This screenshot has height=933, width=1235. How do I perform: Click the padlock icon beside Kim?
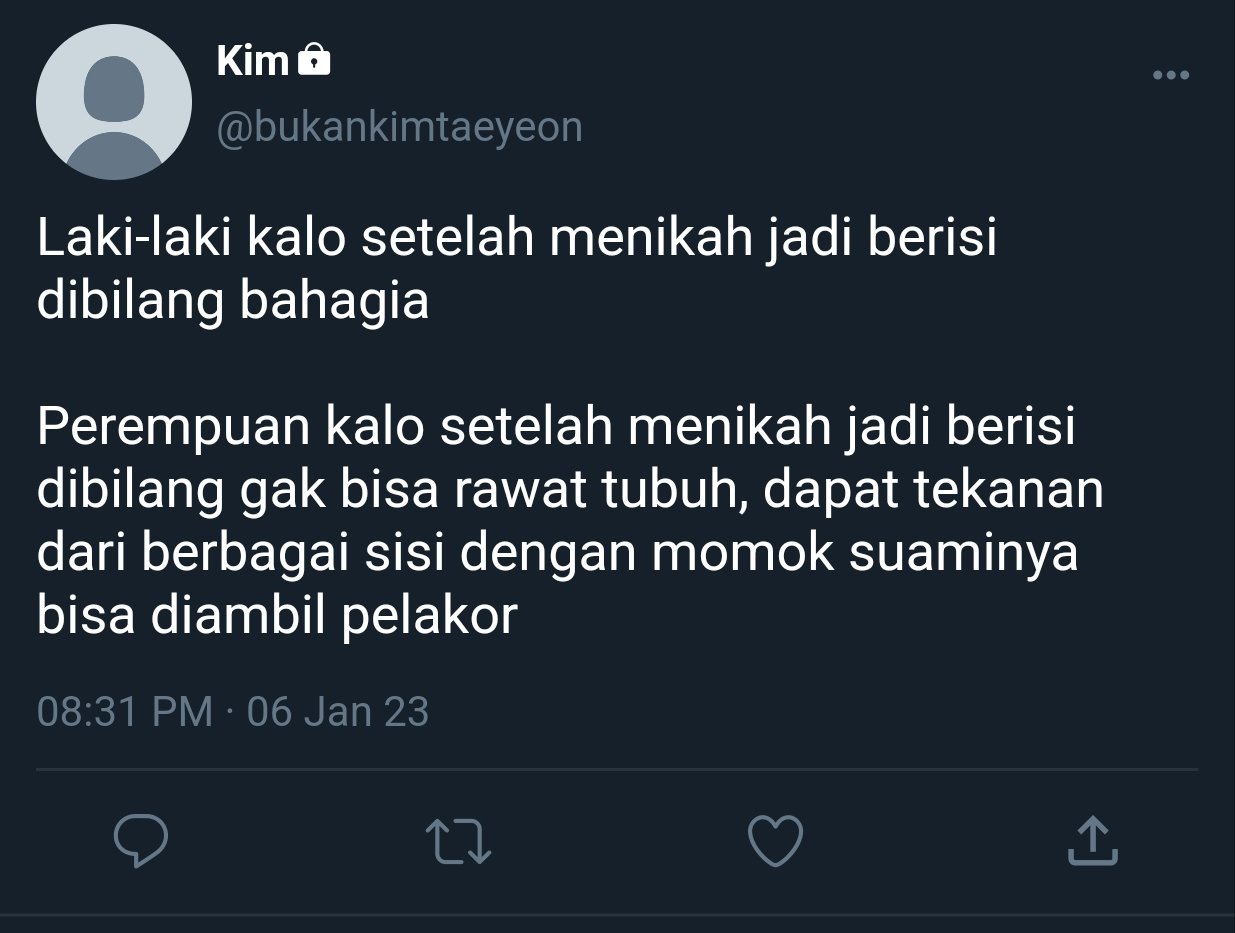point(314,61)
